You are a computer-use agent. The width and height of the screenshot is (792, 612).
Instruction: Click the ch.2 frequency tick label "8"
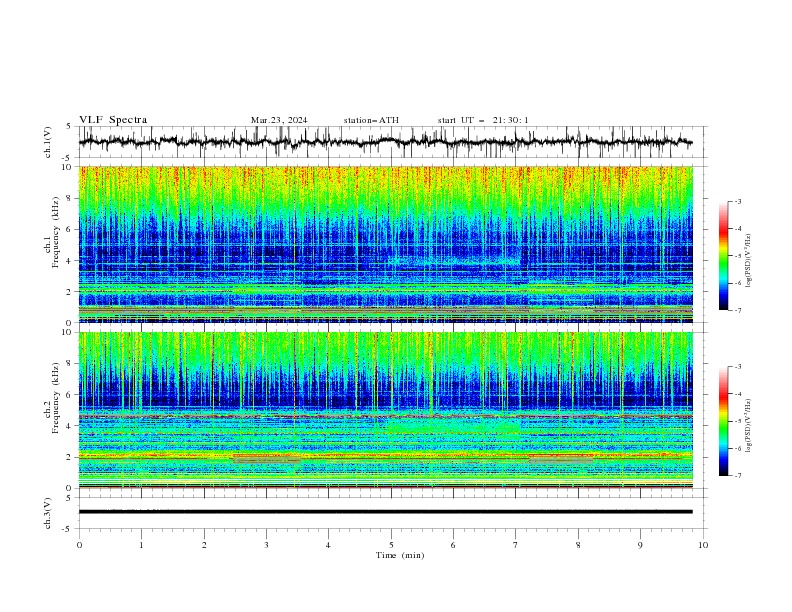(71, 364)
